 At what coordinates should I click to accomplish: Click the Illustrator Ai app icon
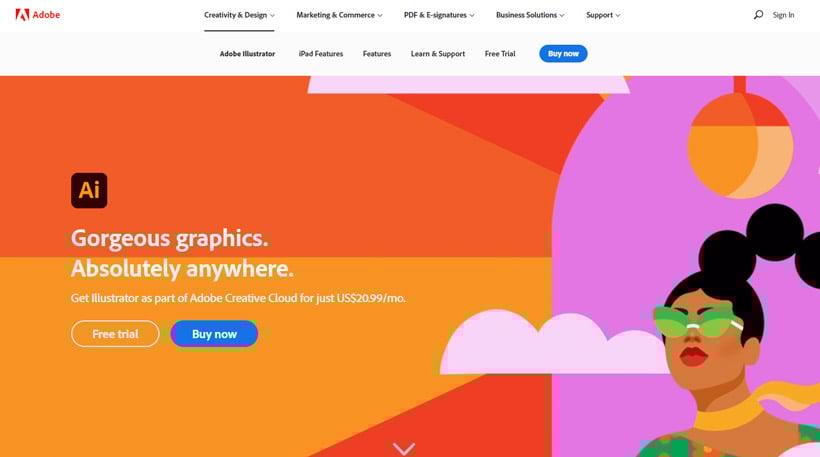pyautogui.click(x=89, y=190)
